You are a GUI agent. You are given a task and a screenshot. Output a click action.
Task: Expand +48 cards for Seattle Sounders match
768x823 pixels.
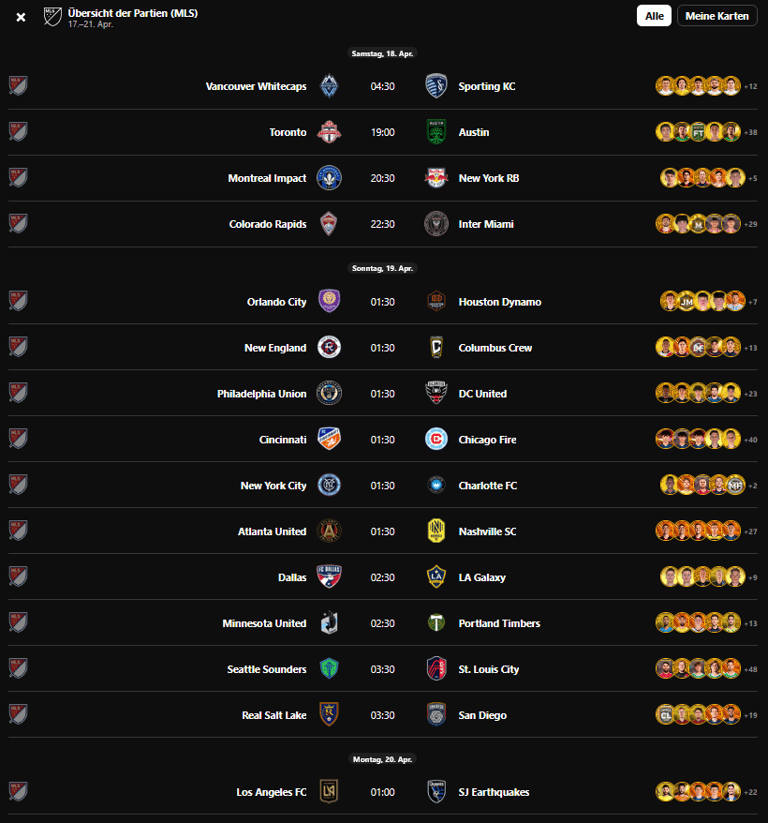[x=750, y=670]
